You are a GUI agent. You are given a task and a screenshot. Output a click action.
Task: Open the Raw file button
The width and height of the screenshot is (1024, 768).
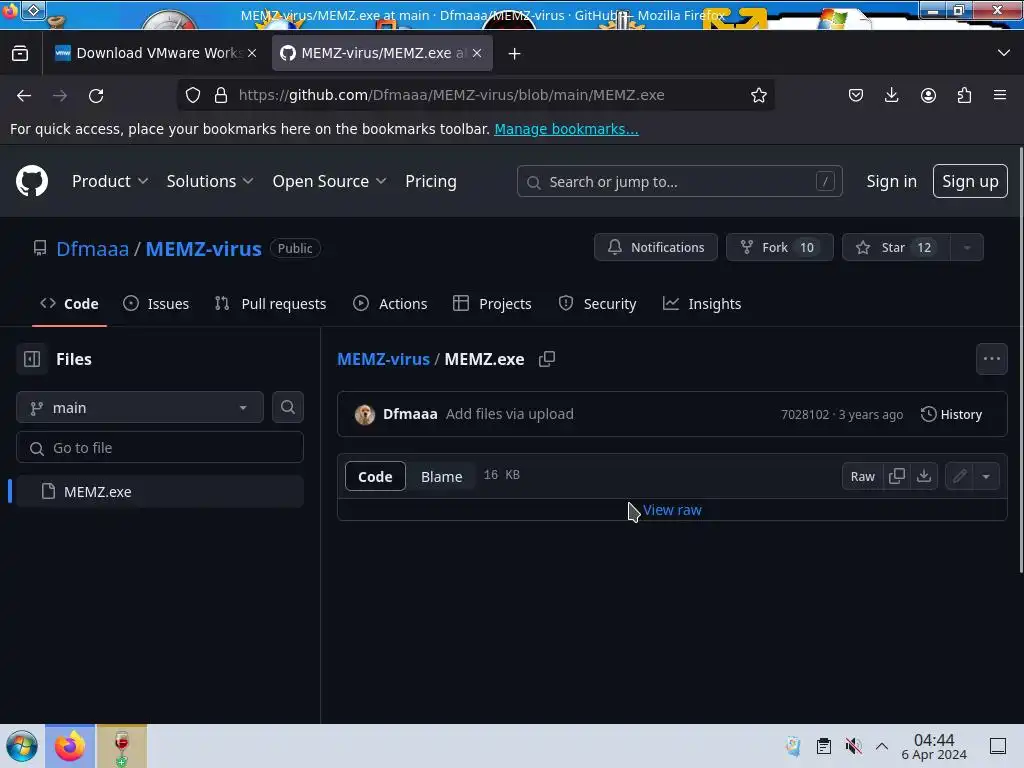click(862, 476)
